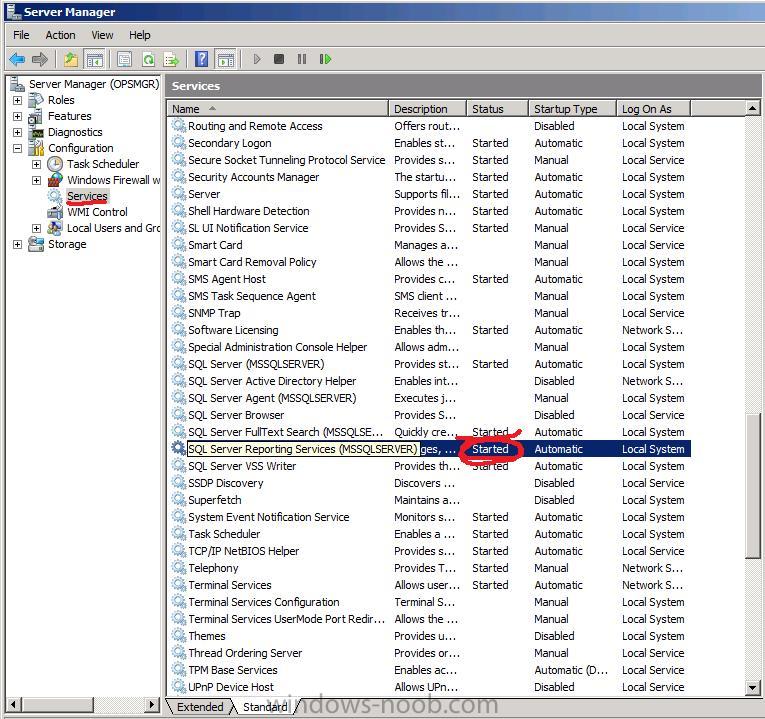
Task: Open the Help menu
Action: (x=140, y=35)
